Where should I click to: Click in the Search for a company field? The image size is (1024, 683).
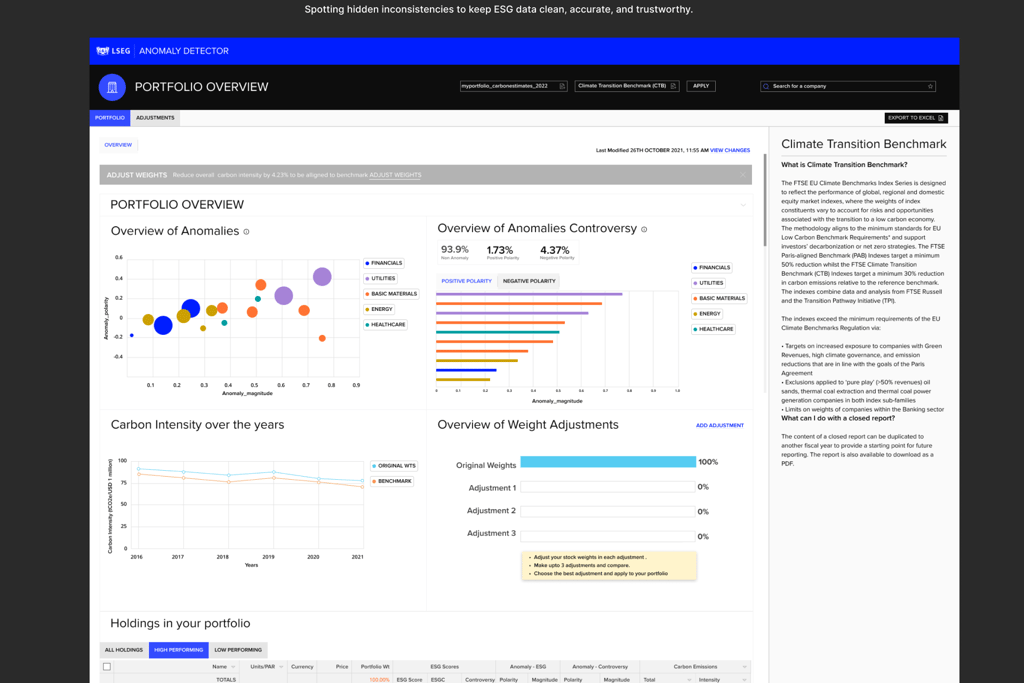(848, 86)
